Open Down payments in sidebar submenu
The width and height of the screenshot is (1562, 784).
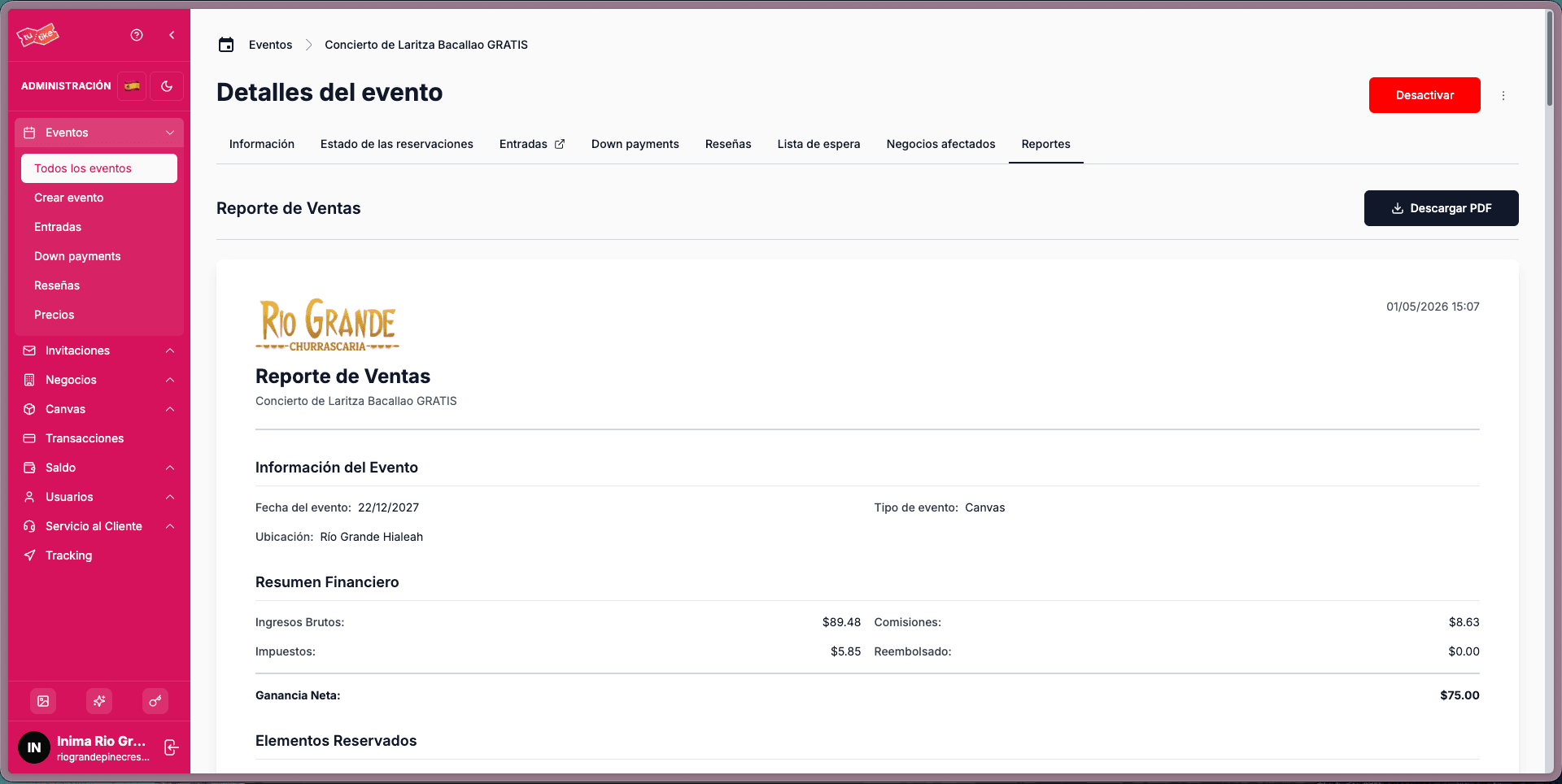(x=77, y=256)
